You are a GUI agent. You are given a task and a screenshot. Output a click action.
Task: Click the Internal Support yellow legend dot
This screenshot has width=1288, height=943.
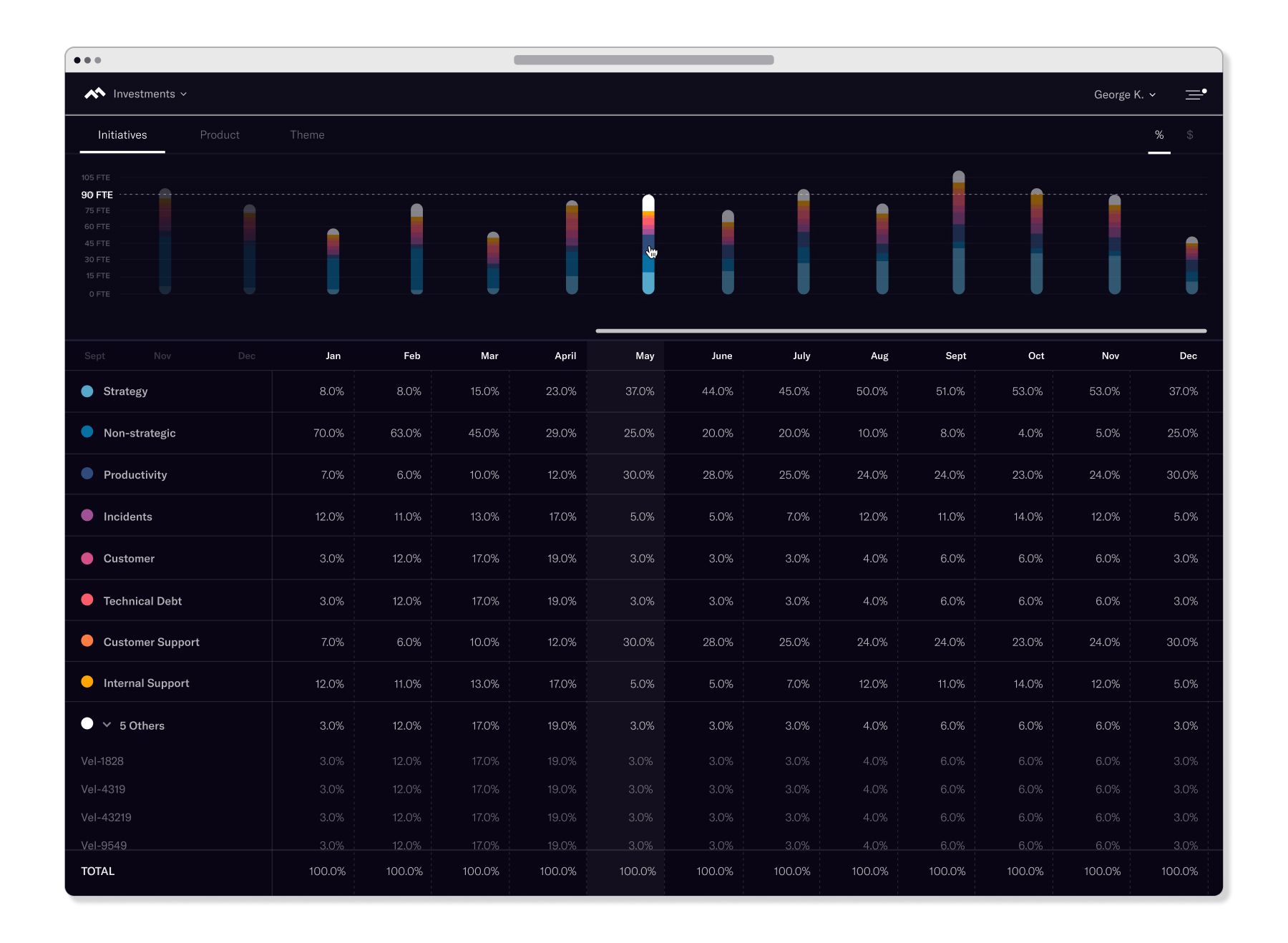click(x=87, y=683)
